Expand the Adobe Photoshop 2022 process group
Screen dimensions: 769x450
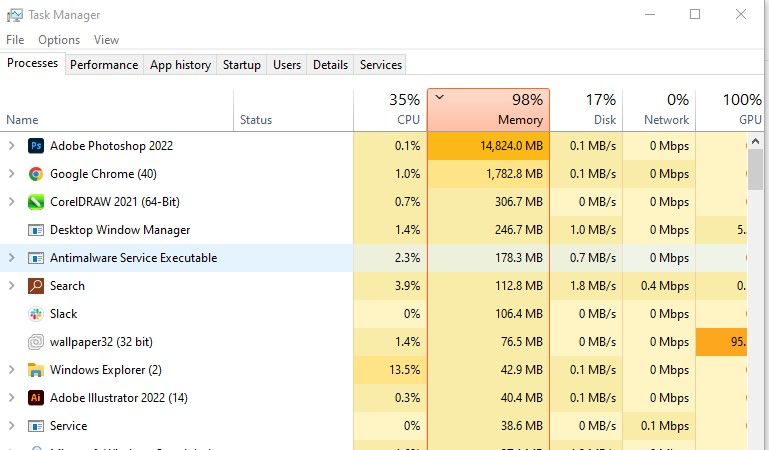12,146
